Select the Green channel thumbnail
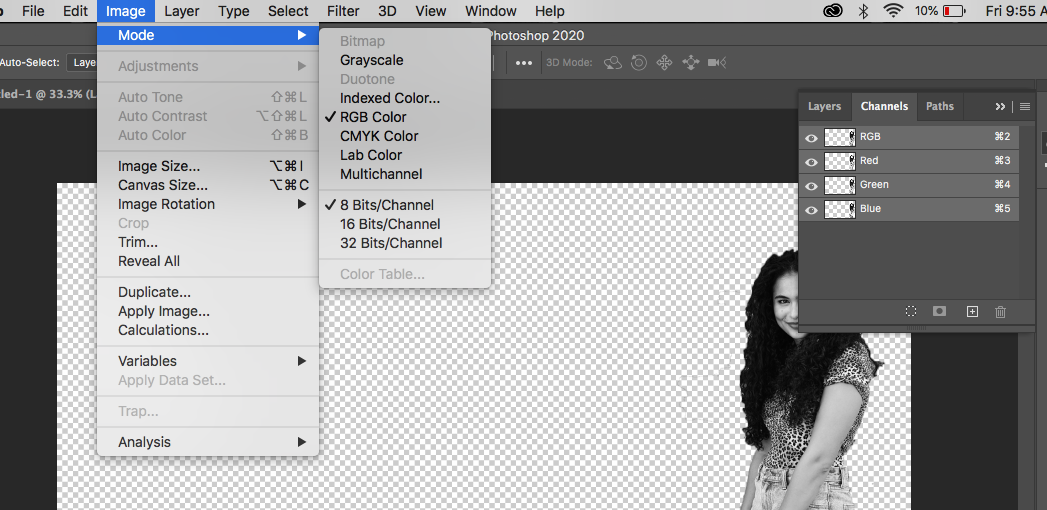Image resolution: width=1047 pixels, height=510 pixels. coord(840,186)
